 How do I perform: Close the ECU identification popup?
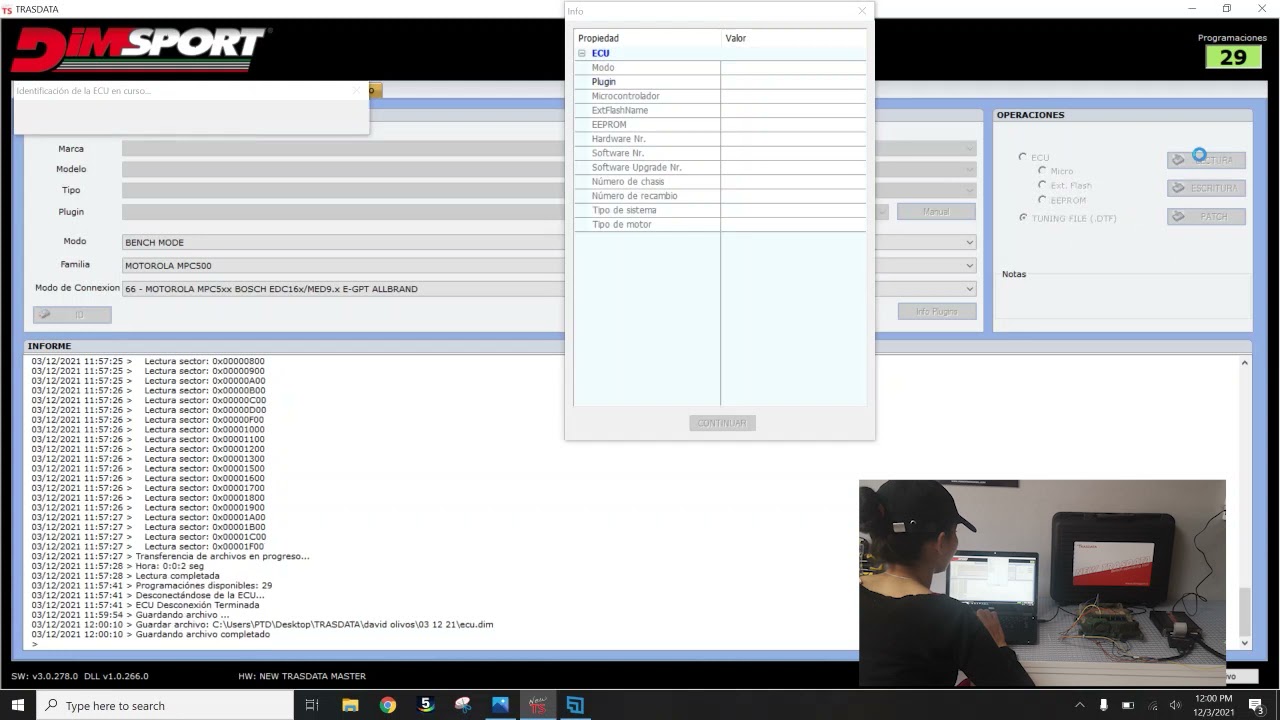pos(357,90)
